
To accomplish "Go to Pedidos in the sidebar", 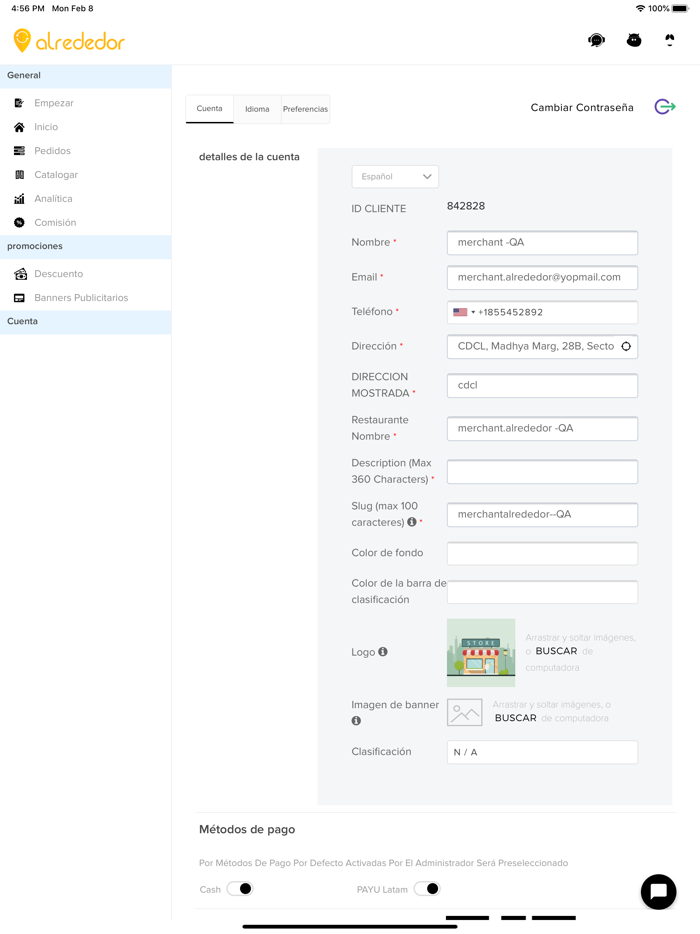I will click(52, 151).
